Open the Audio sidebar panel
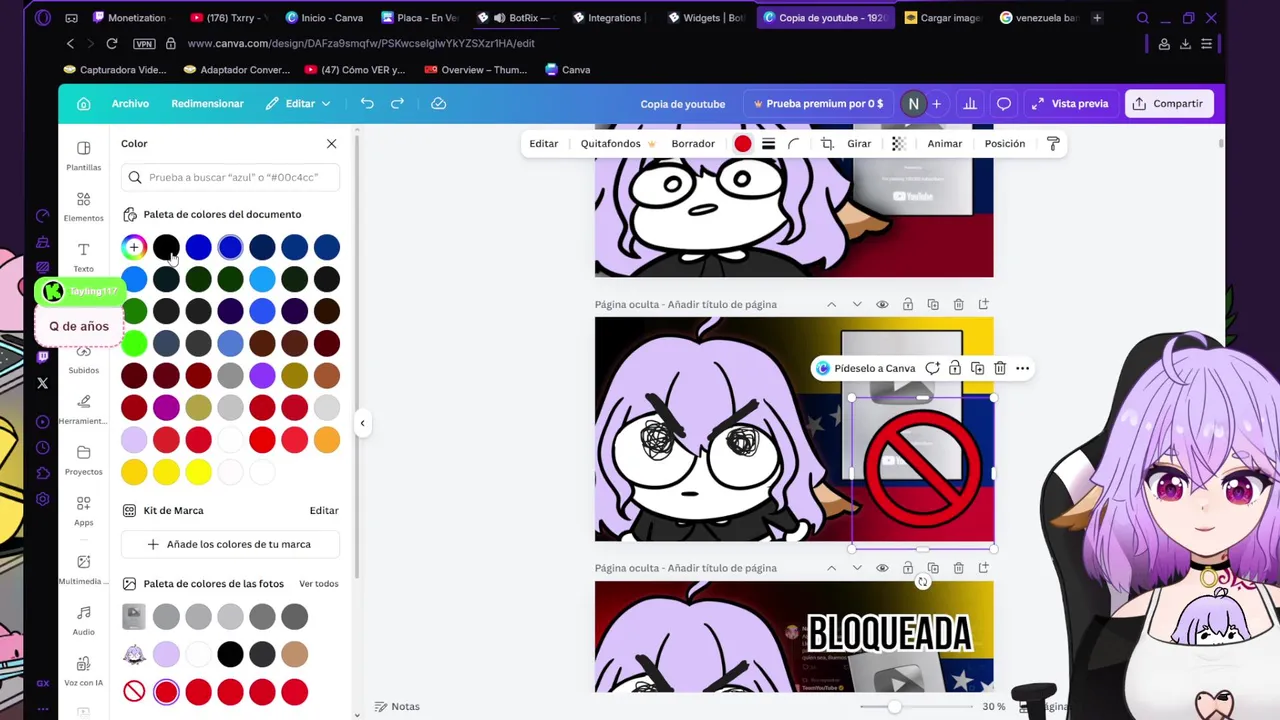This screenshot has height=720, width=1280. point(84,620)
